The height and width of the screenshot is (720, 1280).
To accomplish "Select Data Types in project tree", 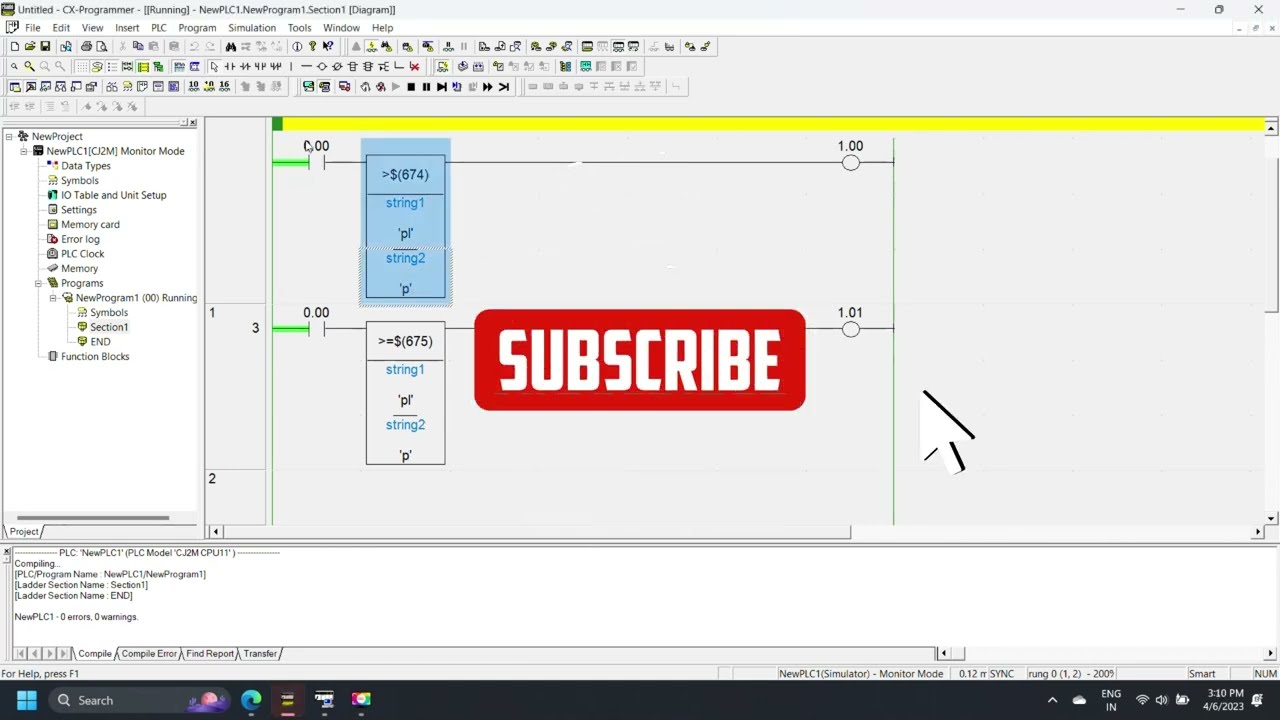I will point(86,166).
